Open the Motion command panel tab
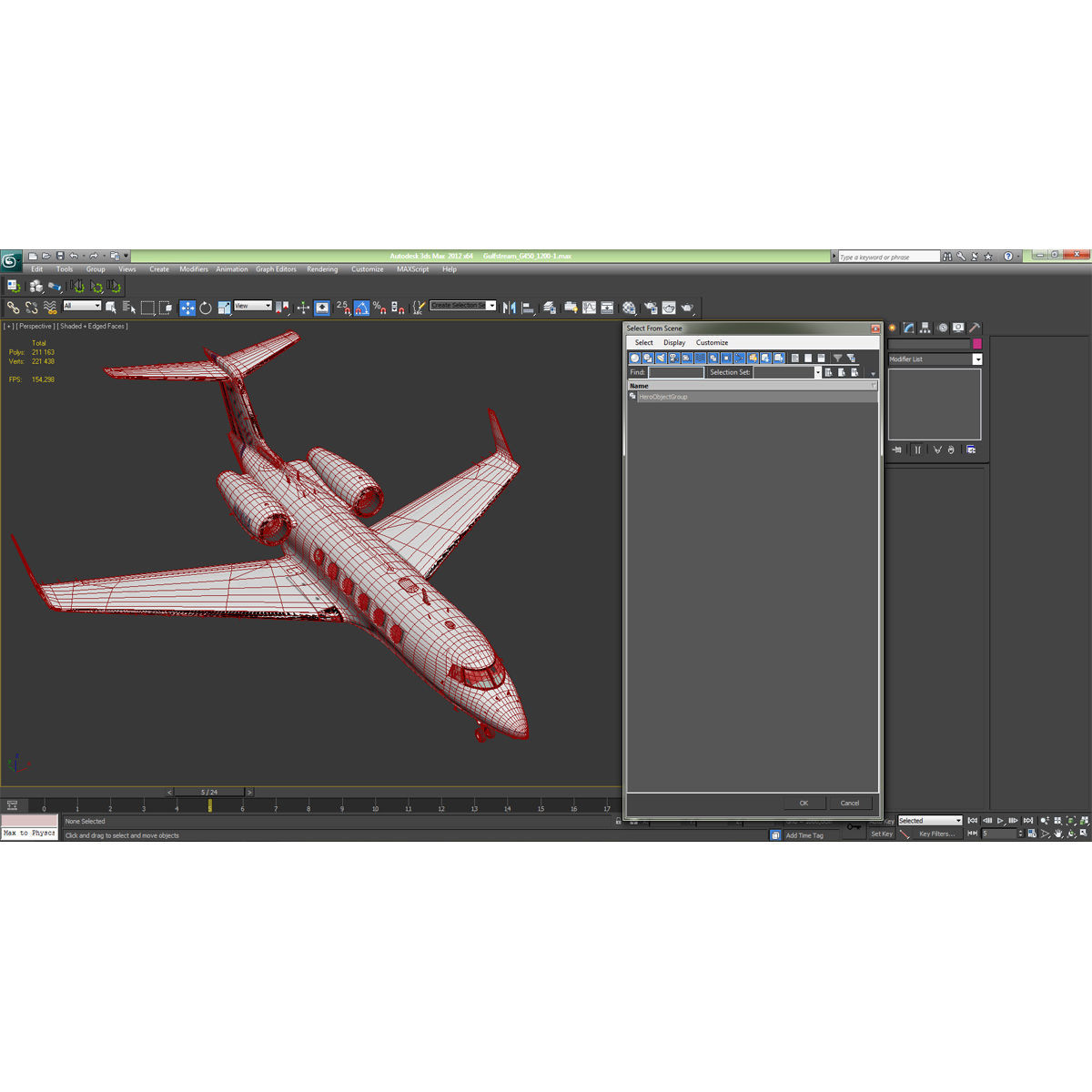 click(x=942, y=328)
